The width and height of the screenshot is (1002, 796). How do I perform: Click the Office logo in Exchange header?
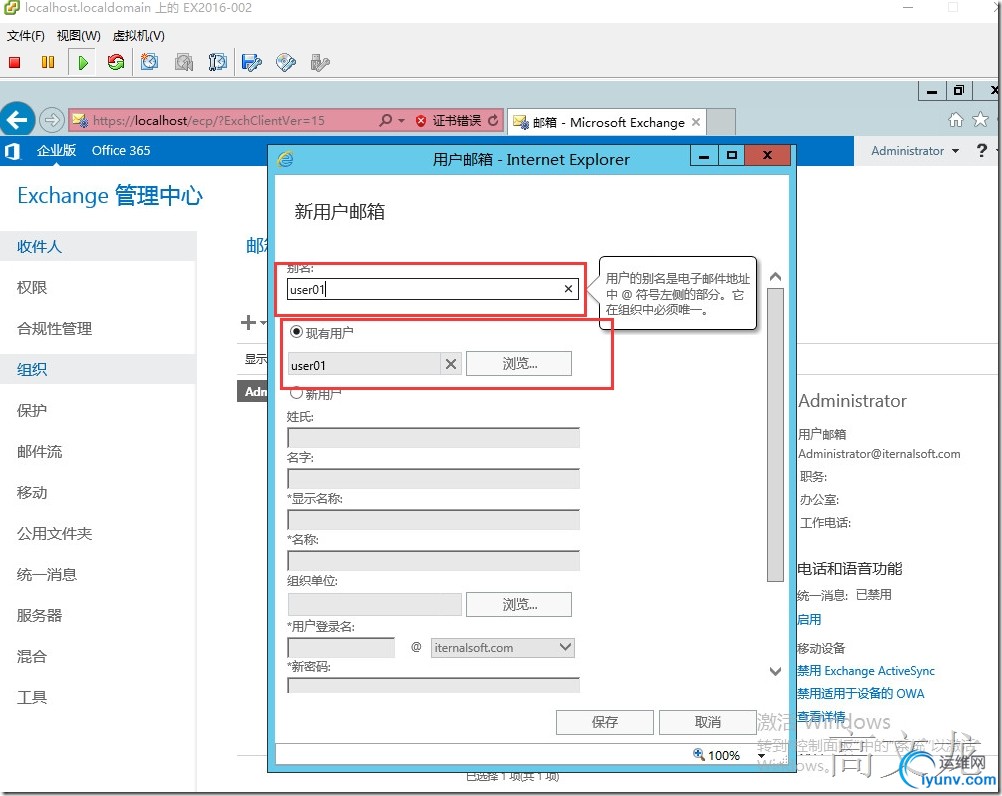tap(12, 151)
